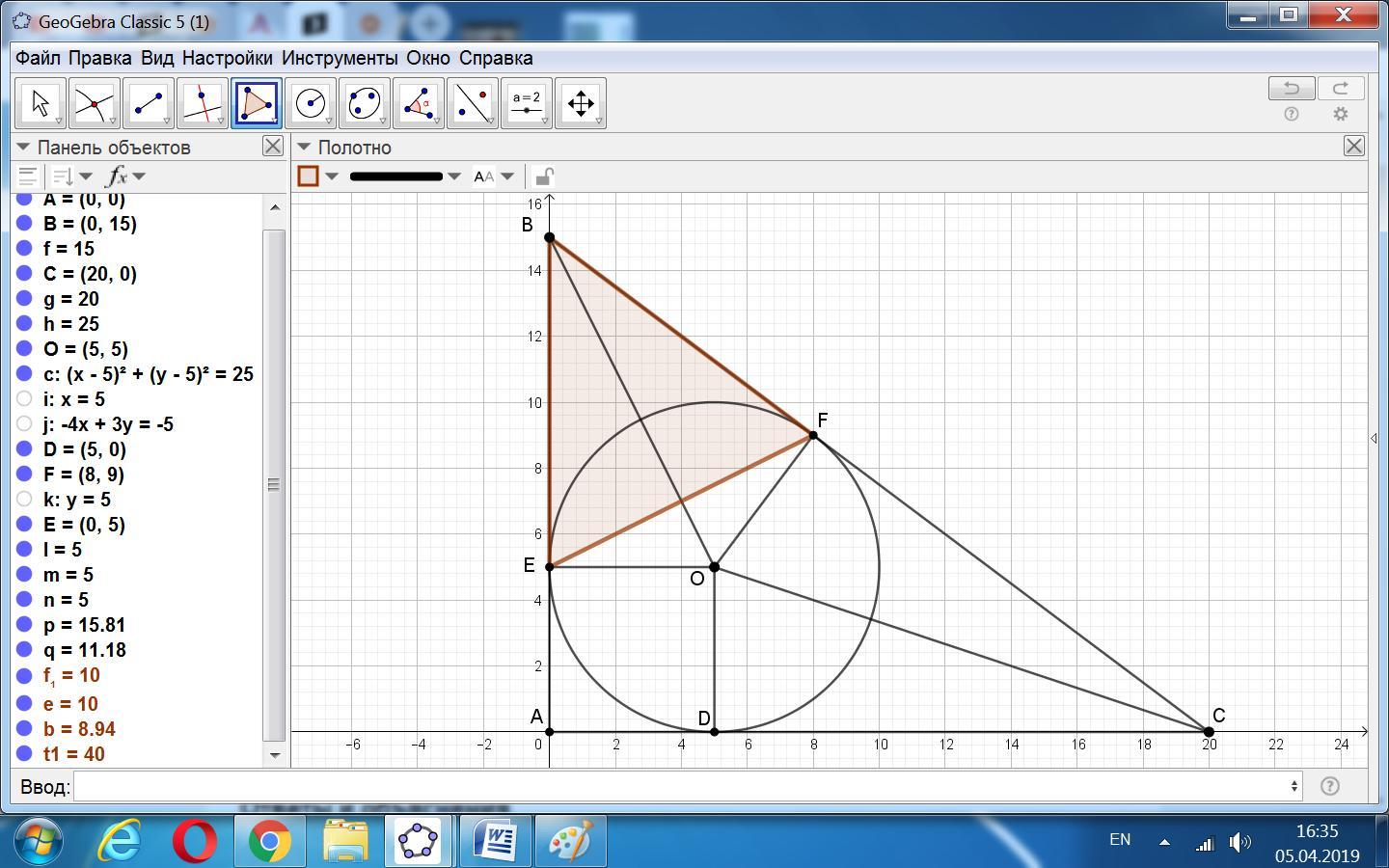Click the polygon color swatch
The width and height of the screenshot is (1389, 868).
(309, 176)
